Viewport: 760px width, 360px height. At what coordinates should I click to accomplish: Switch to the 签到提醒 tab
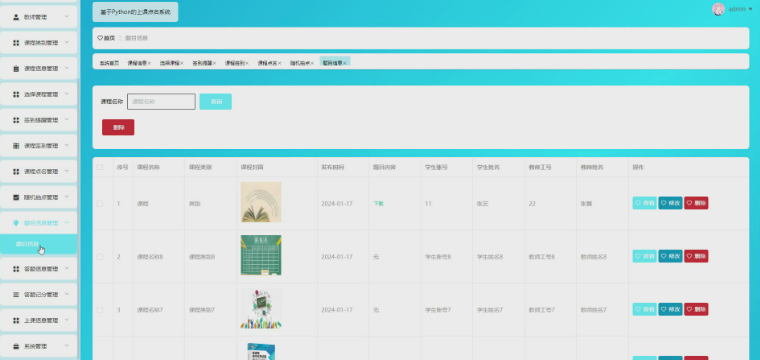[x=202, y=63]
